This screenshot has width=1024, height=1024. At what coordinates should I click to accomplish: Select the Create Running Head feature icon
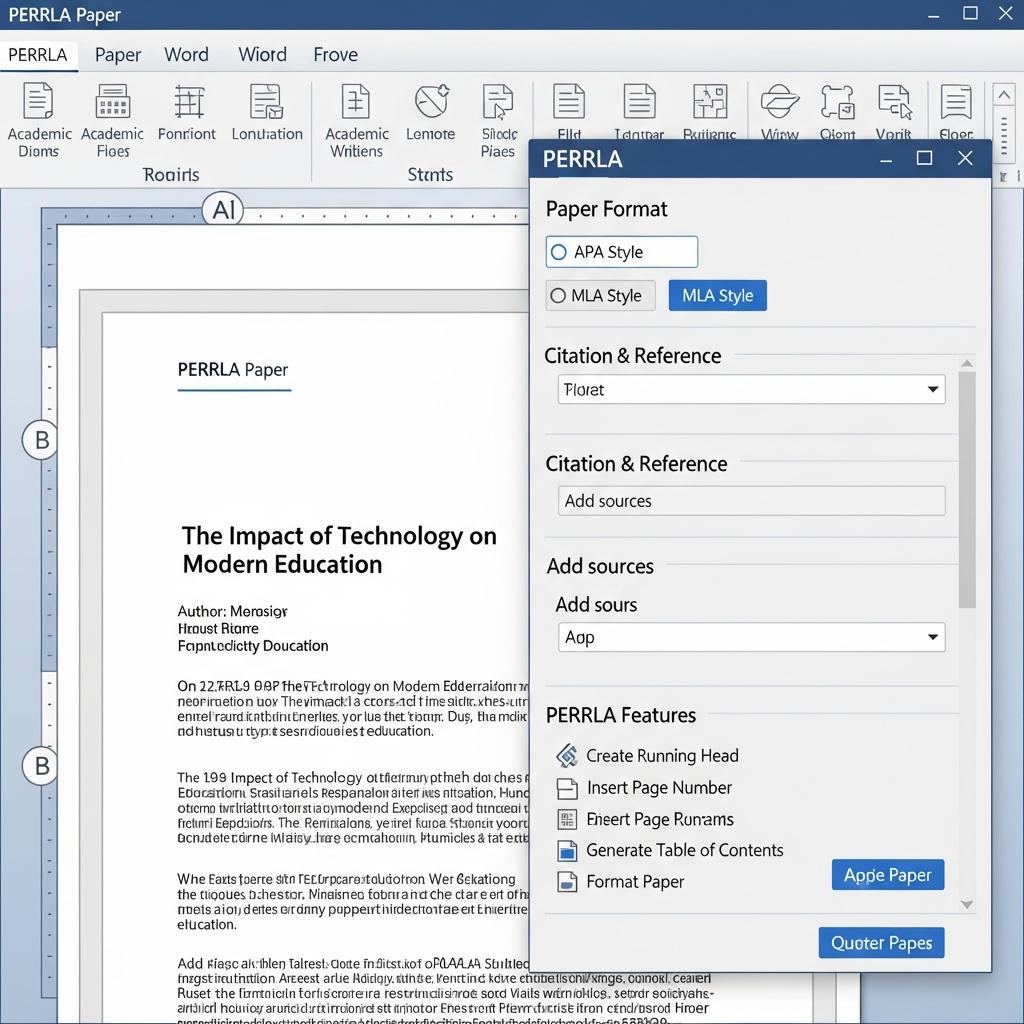tap(567, 756)
